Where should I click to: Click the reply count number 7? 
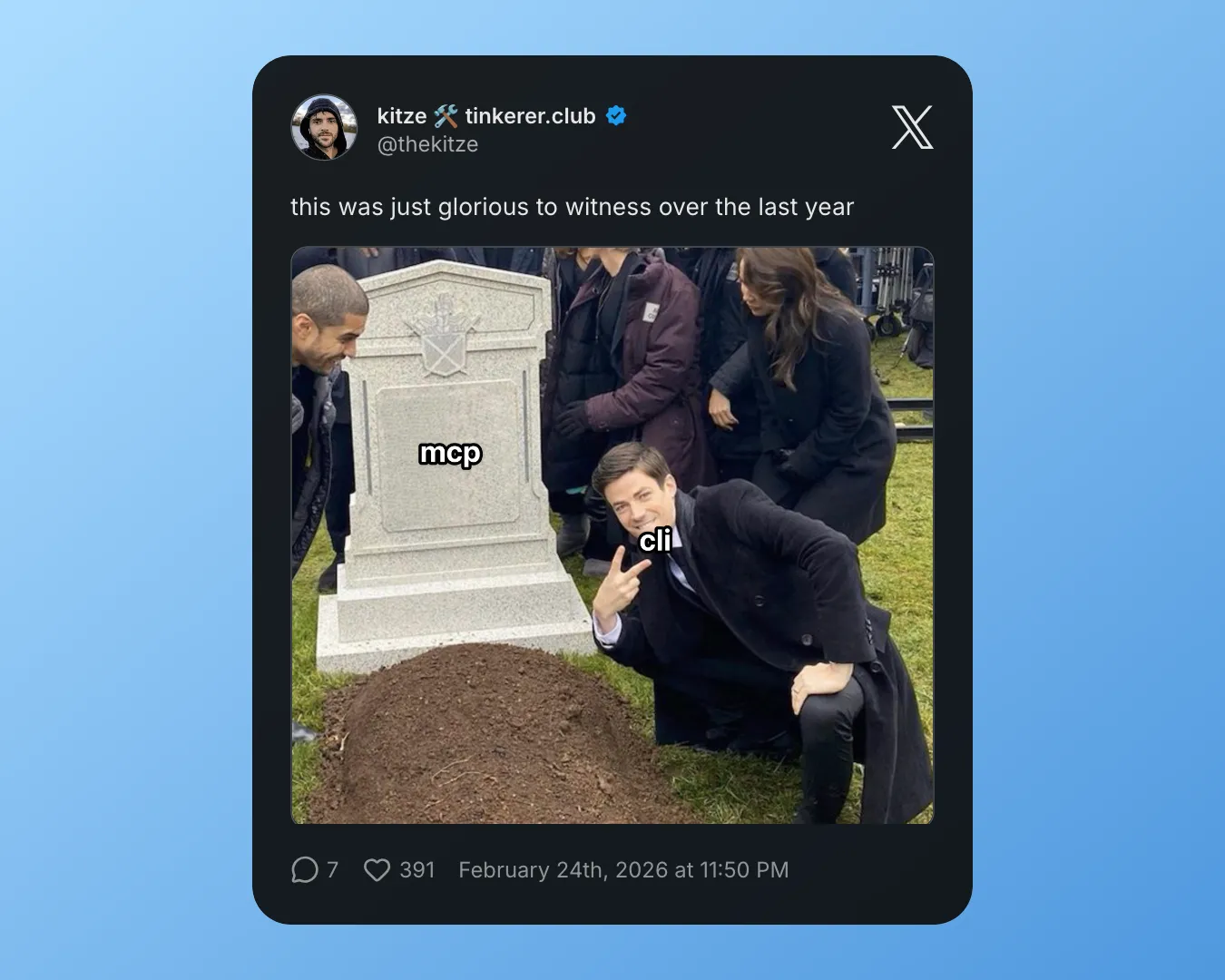tap(332, 870)
